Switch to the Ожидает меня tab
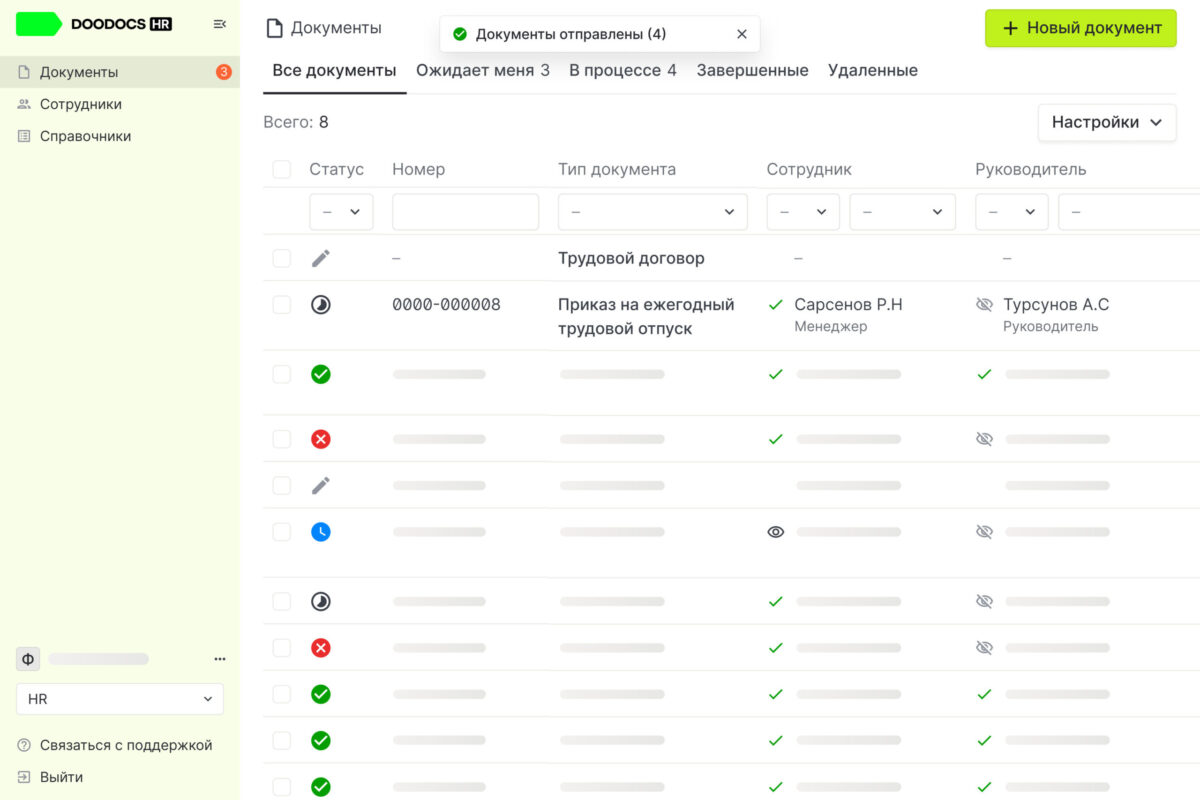This screenshot has width=1200, height=800. 483,70
